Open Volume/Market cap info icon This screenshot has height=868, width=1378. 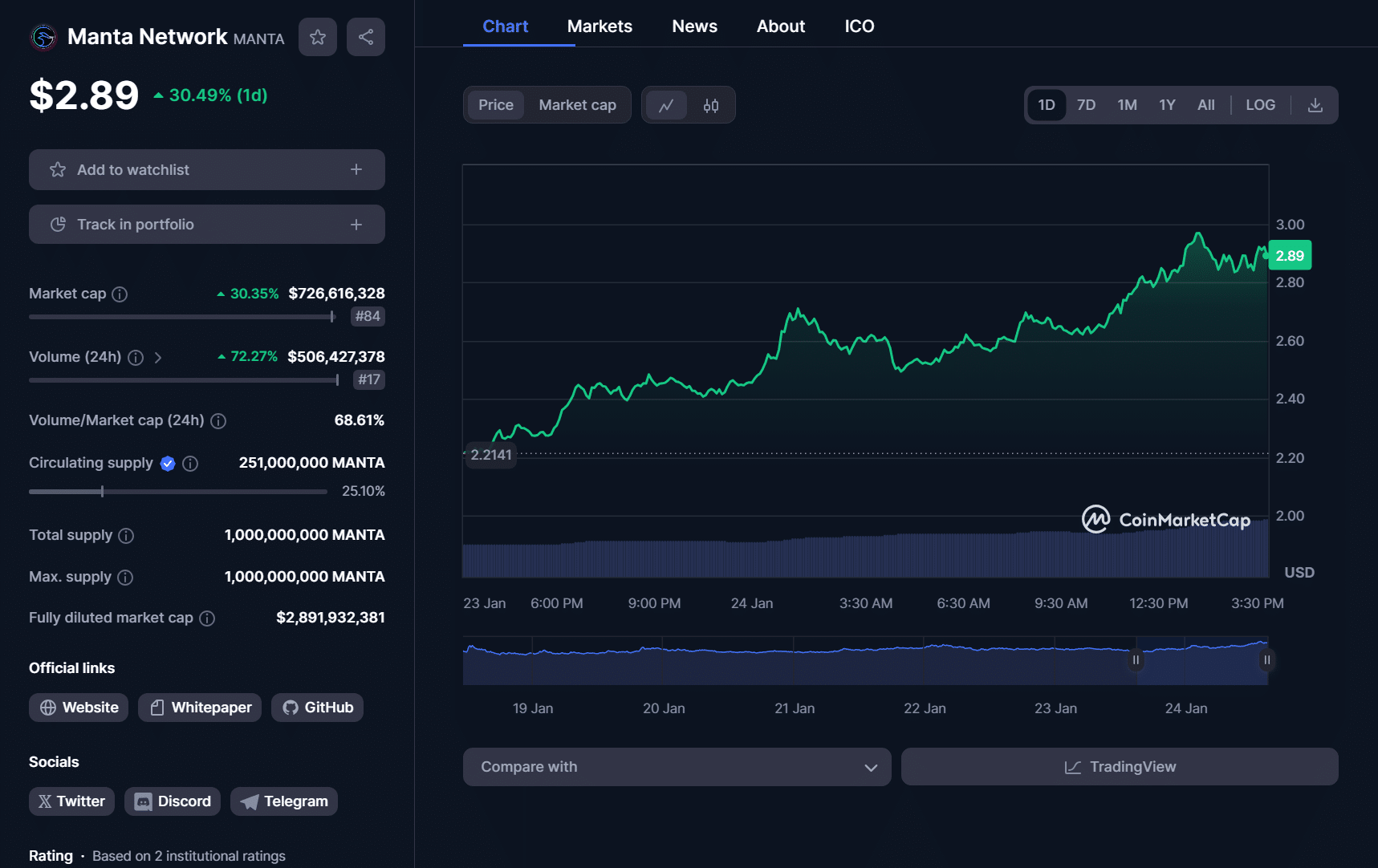click(218, 421)
